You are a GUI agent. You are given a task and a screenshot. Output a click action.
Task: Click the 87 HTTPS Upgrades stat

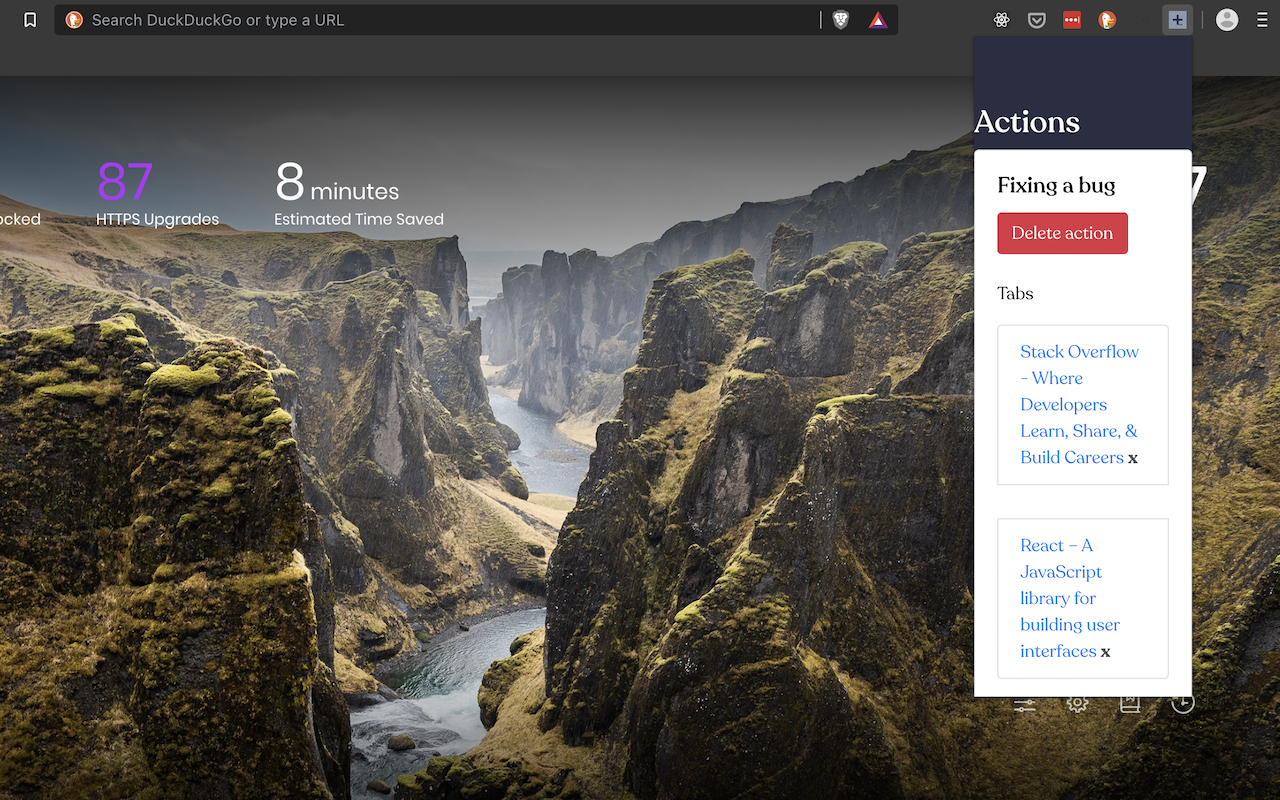tap(157, 194)
